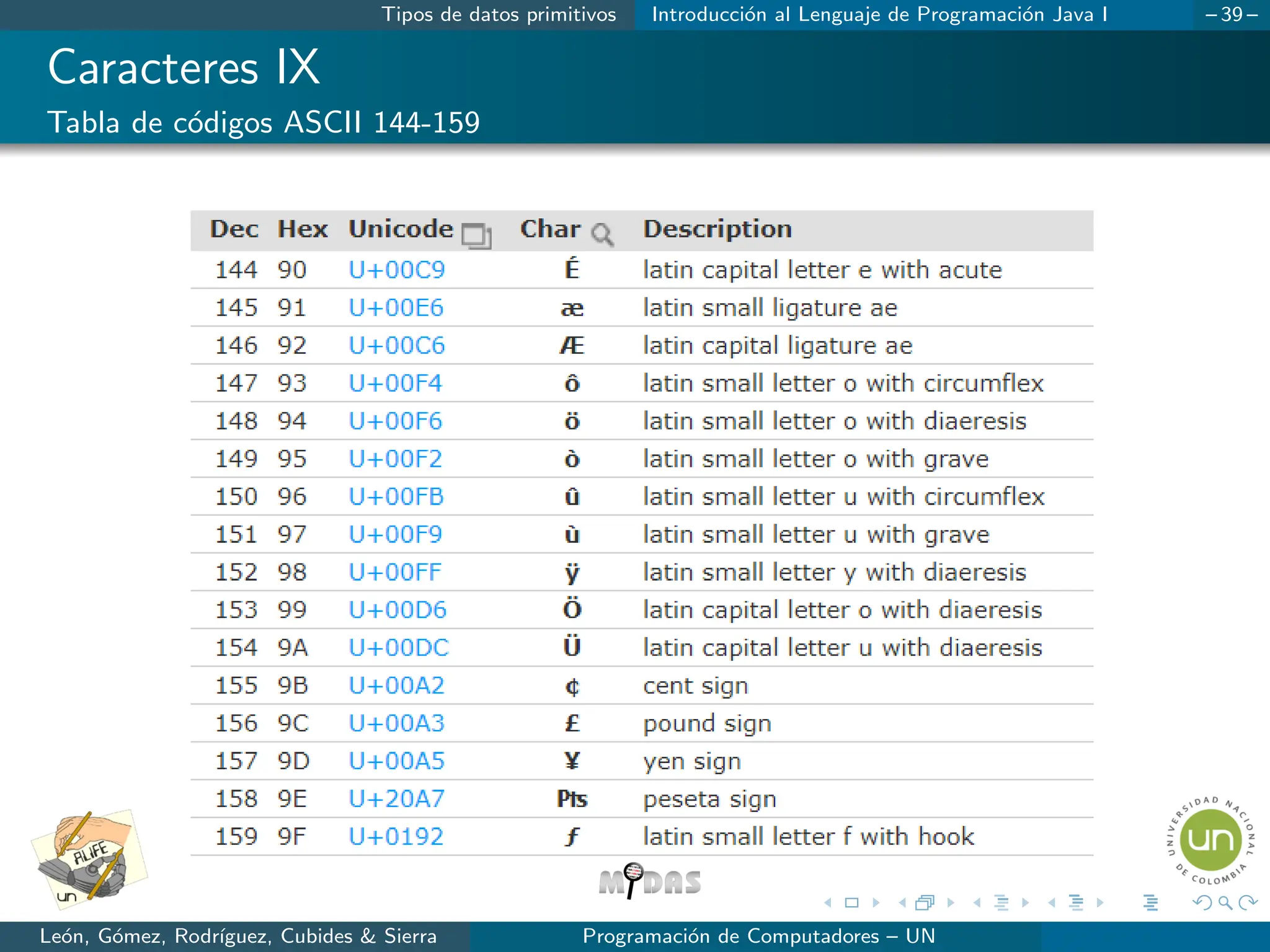Click decimal value 144 cell

coord(236,270)
